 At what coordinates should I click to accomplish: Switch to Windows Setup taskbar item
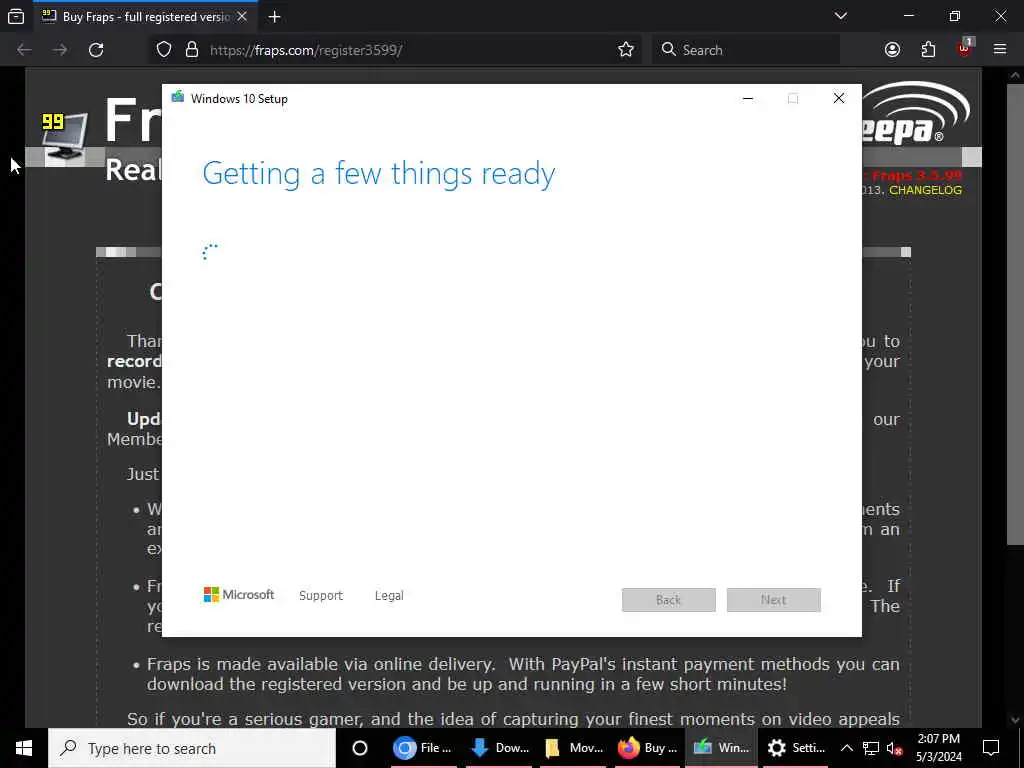point(722,748)
